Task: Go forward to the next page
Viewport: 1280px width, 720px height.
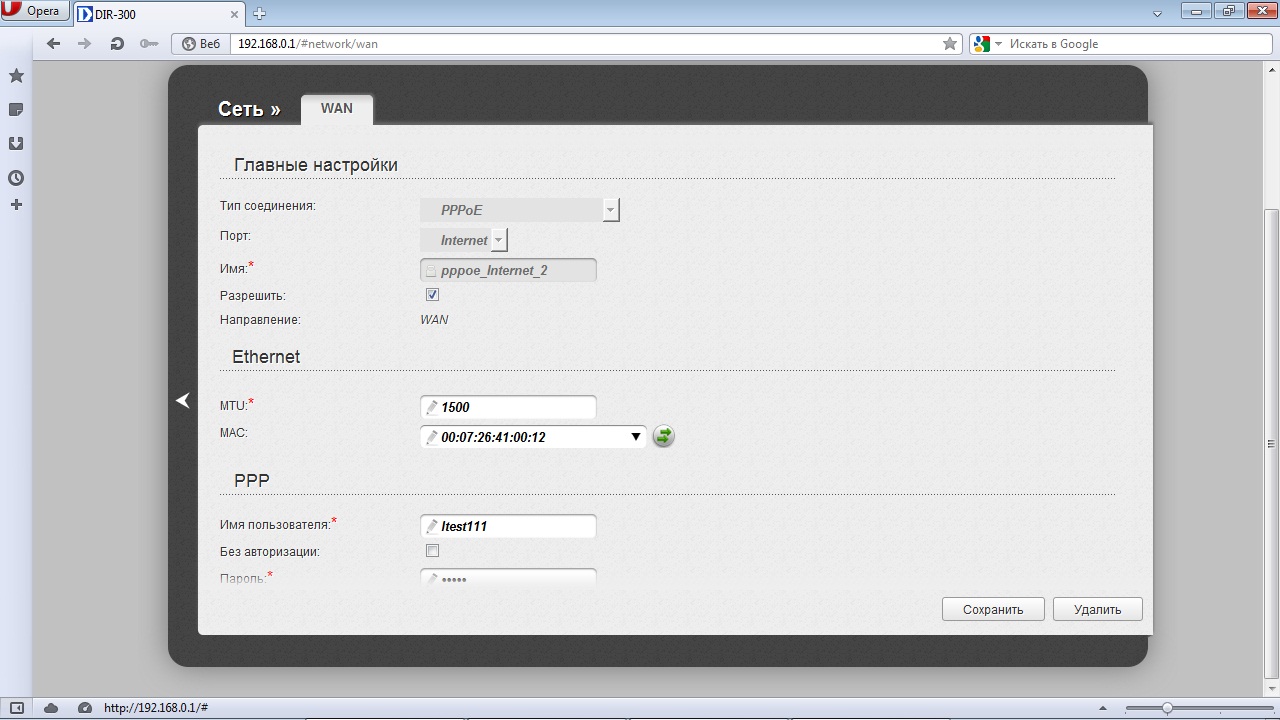Action: (x=85, y=44)
